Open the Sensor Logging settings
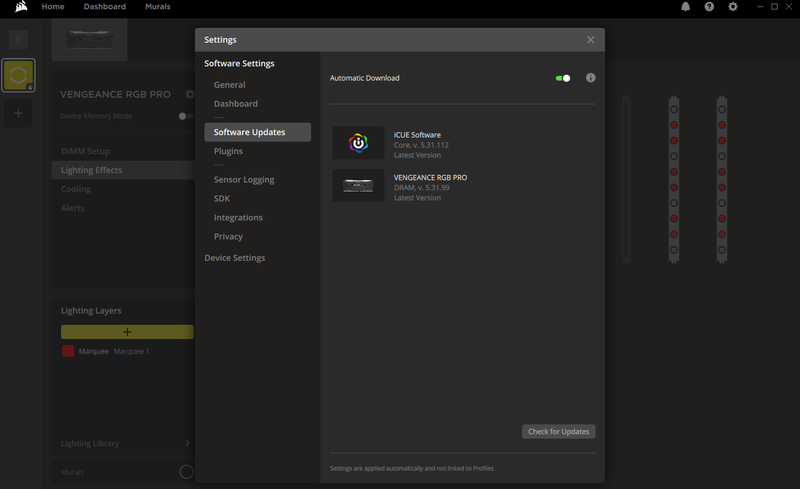Viewport: 800px width, 489px height. coord(244,180)
